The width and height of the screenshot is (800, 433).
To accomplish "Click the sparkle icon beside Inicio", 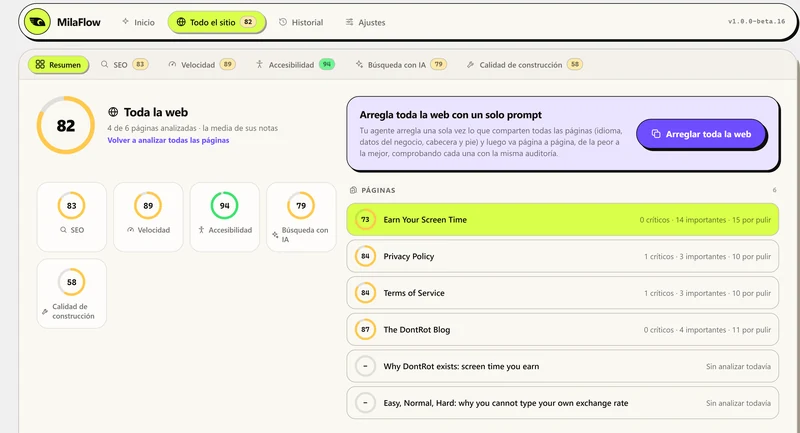I will click(126, 22).
